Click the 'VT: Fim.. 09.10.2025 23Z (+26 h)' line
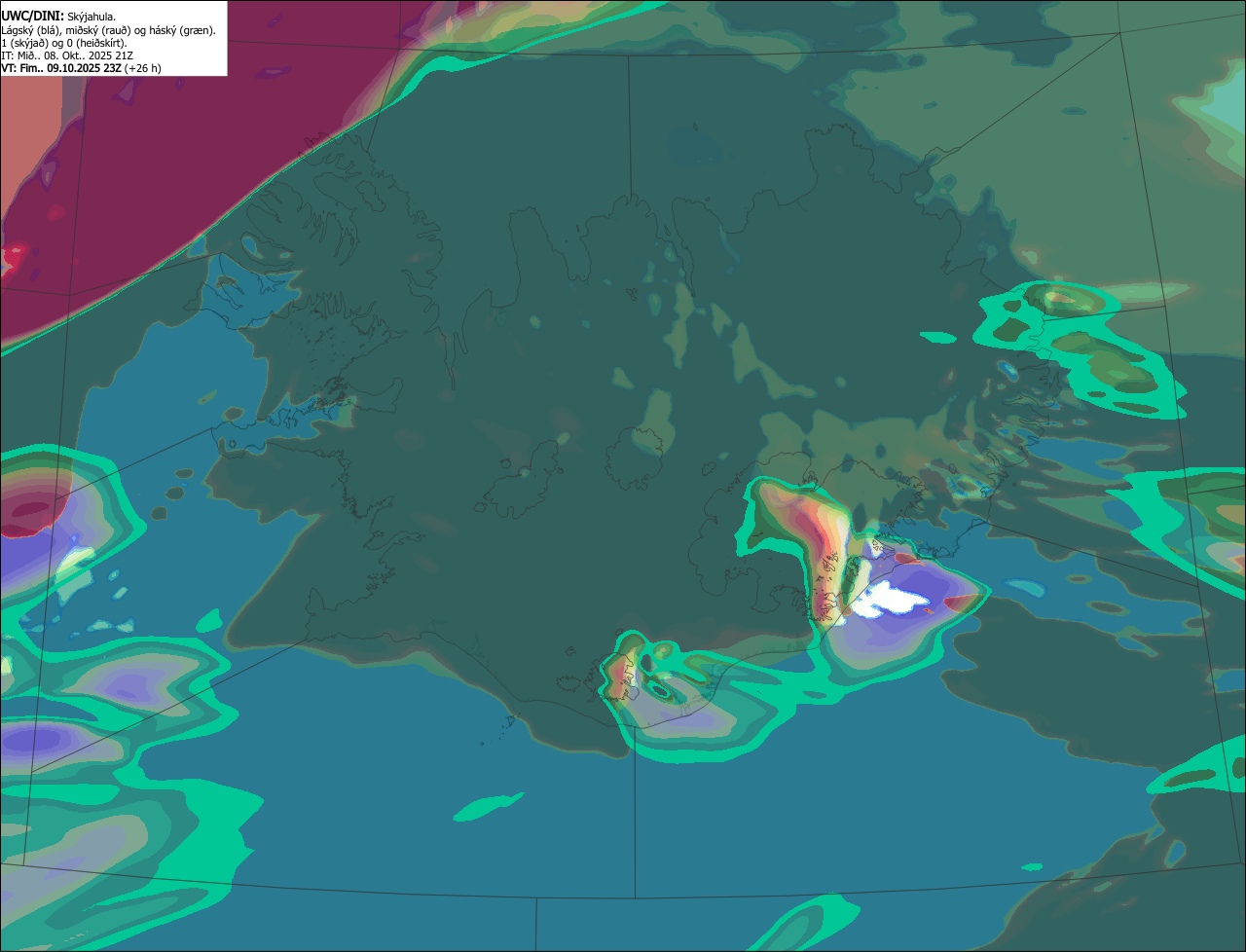The width and height of the screenshot is (1246, 952). pos(81,68)
